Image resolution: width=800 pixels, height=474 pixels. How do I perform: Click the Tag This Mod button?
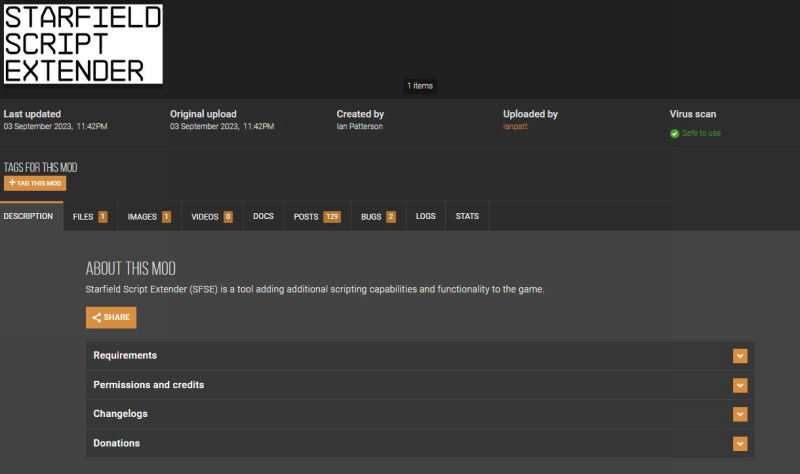[x=35, y=183]
